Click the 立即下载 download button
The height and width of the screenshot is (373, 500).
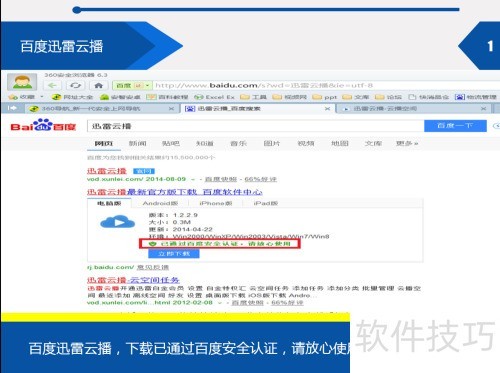pos(174,254)
